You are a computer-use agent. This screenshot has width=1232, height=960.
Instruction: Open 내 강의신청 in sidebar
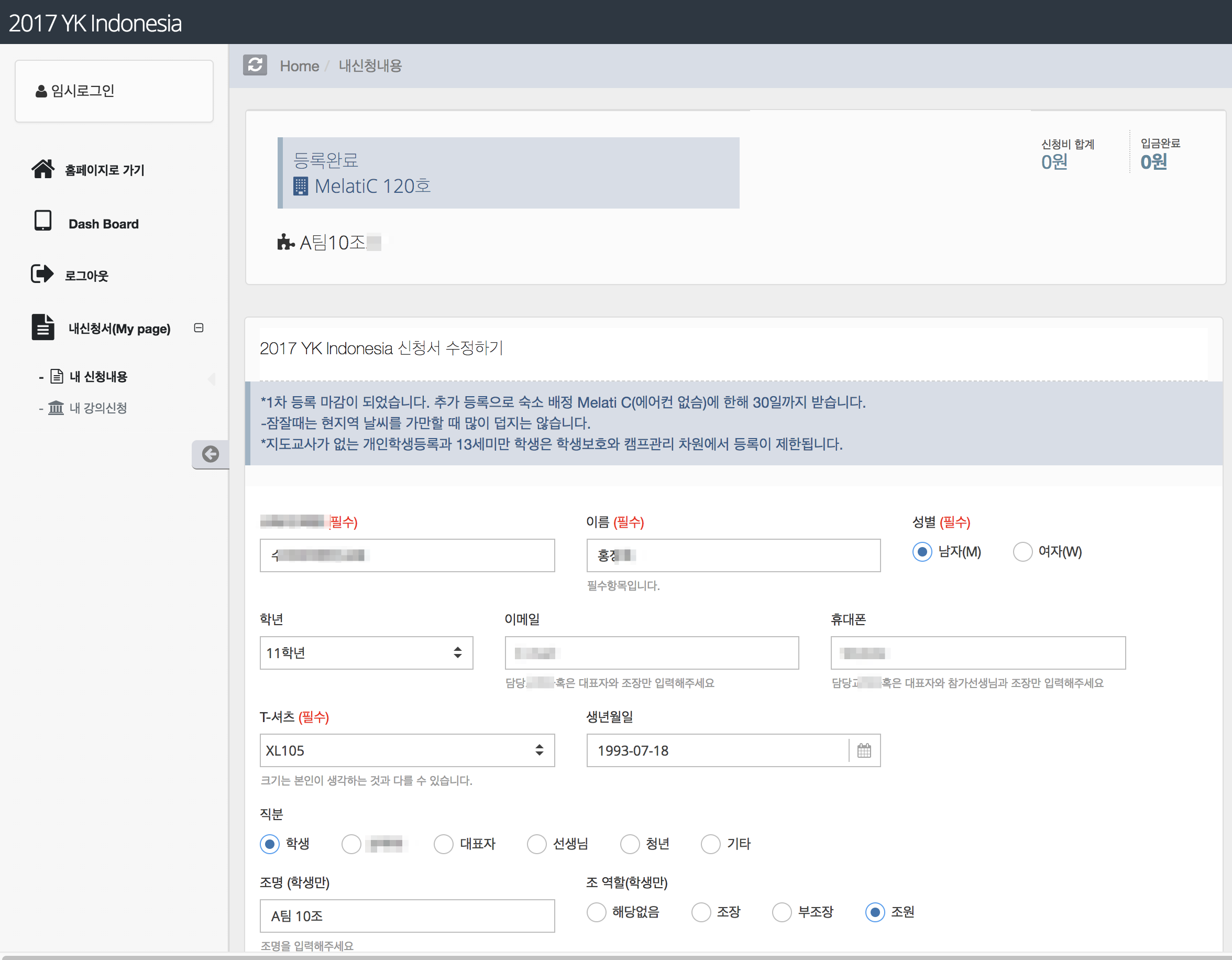pyautogui.click(x=98, y=408)
